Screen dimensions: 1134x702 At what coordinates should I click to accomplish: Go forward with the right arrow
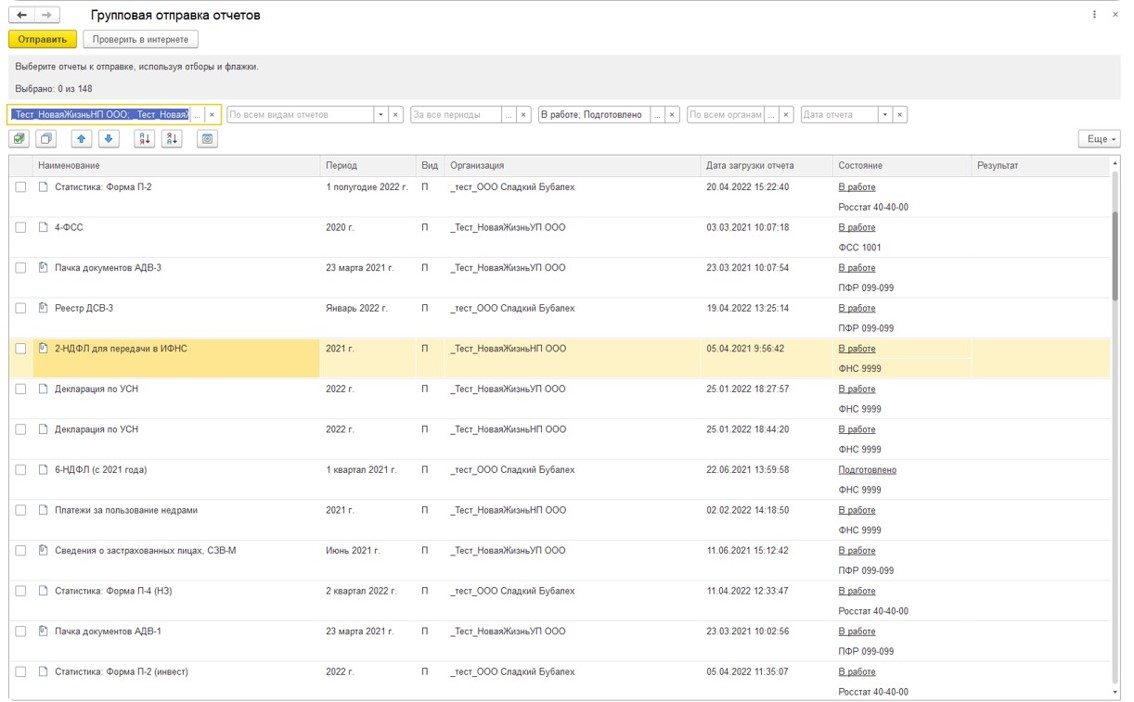coord(46,15)
